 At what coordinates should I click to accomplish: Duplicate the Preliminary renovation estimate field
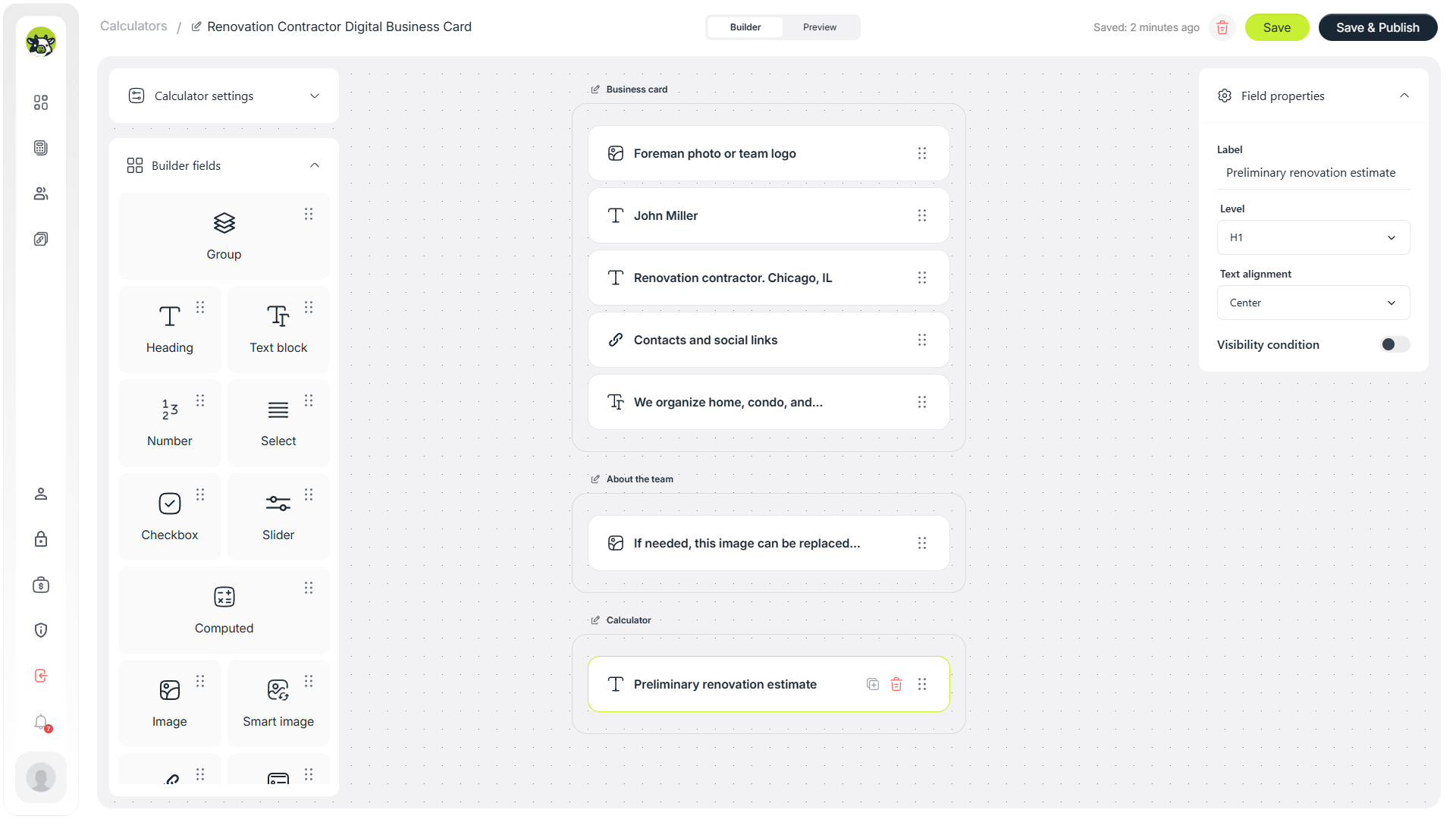(873, 684)
